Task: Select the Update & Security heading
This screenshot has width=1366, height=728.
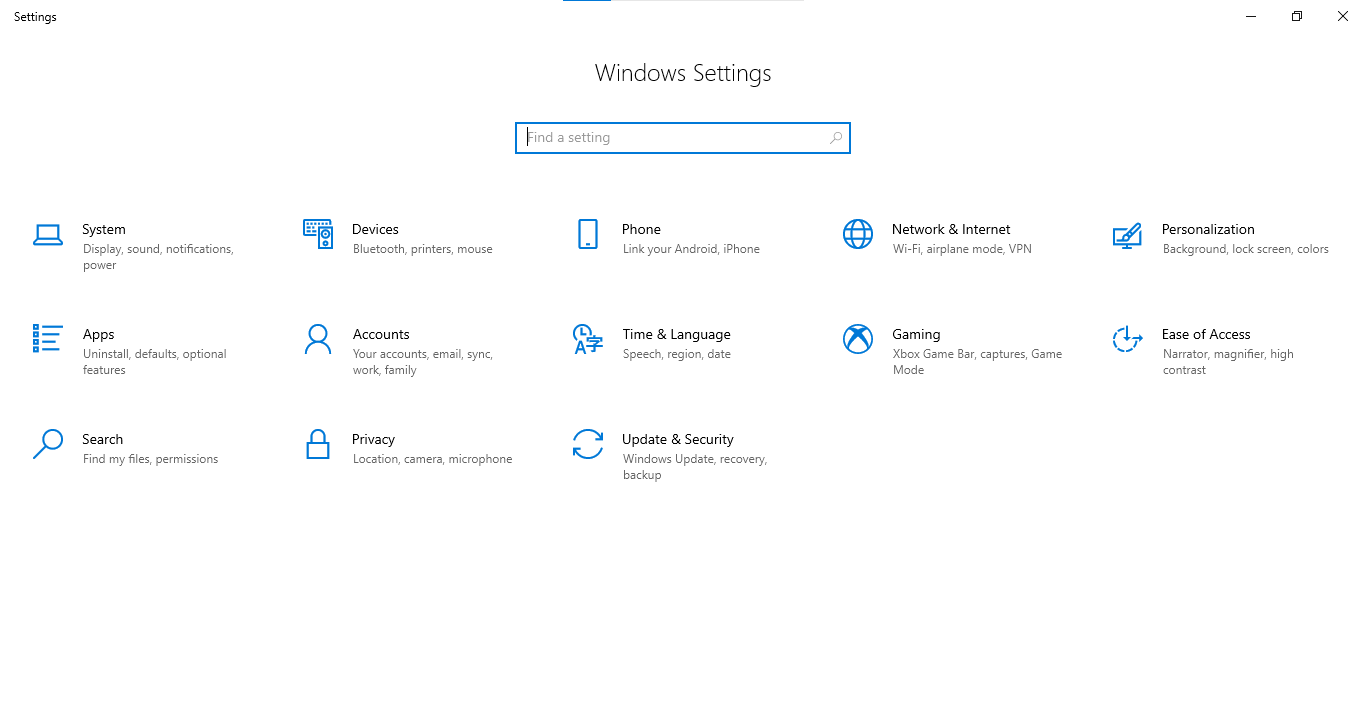Action: [x=678, y=439]
